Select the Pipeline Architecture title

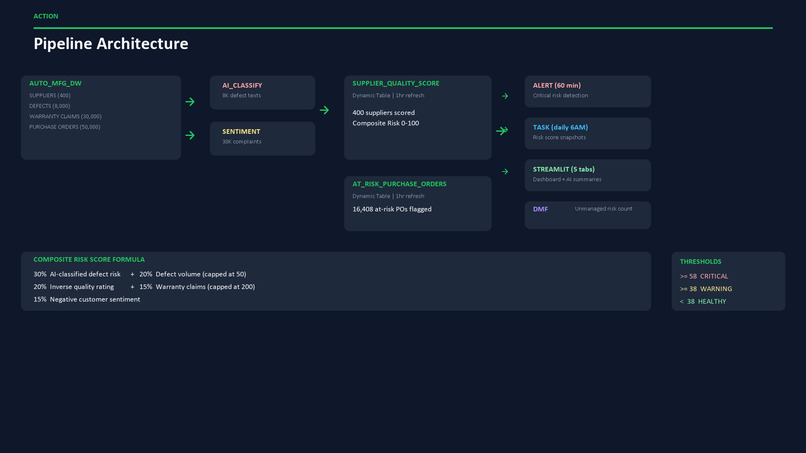(x=111, y=44)
